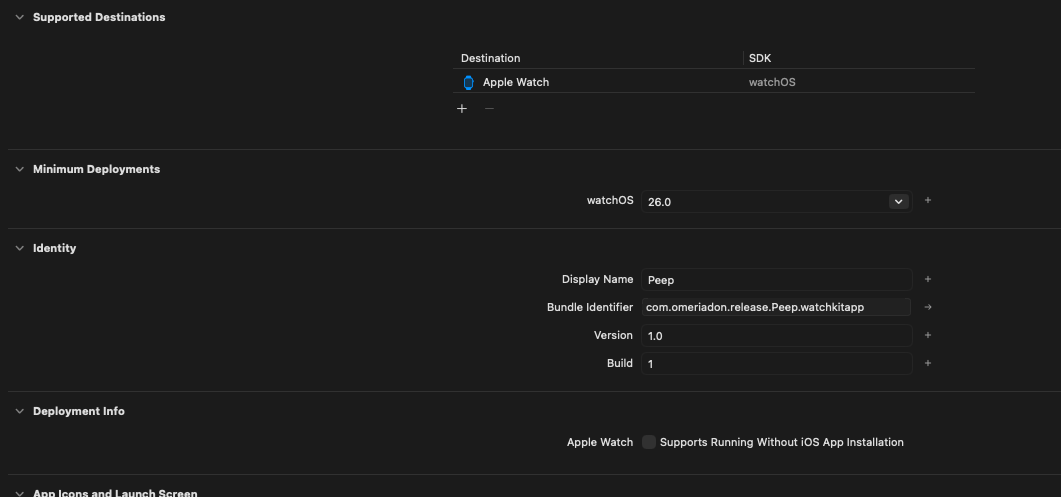Image resolution: width=1061 pixels, height=497 pixels.
Task: Click the plus icon next to Version
Action: 927,336
